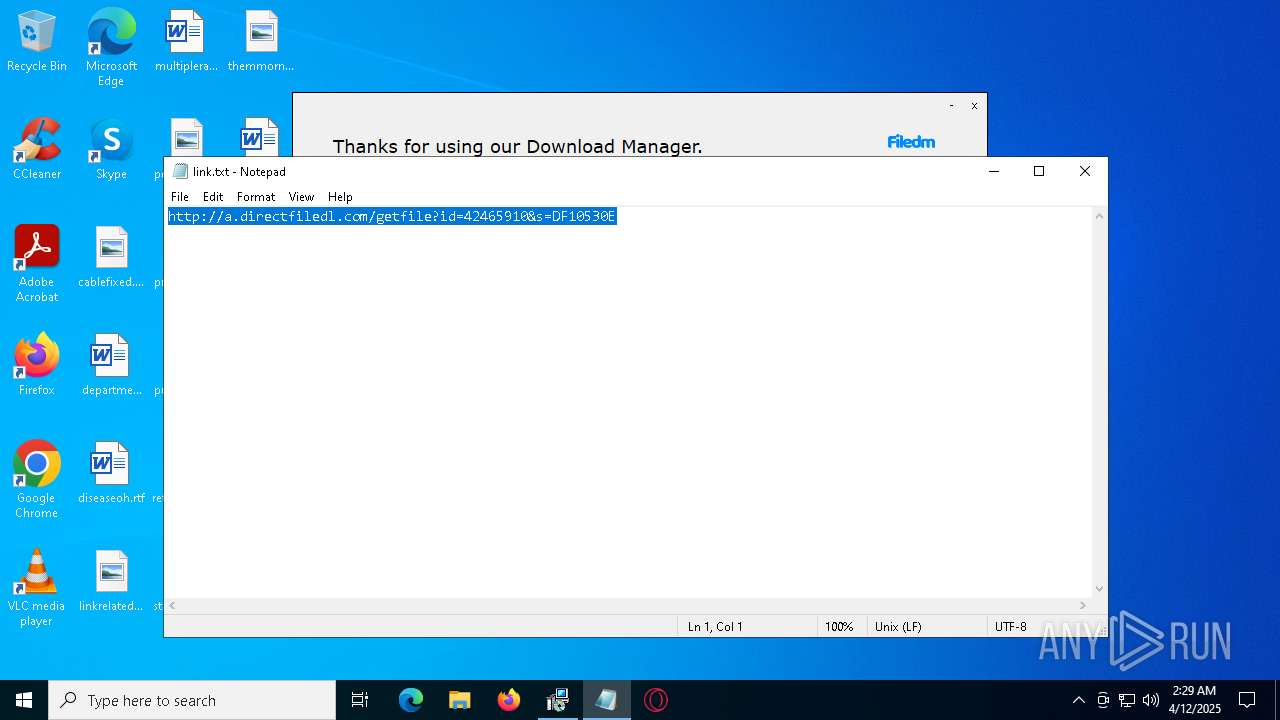Switch to Notepad taskbar button

(606, 700)
